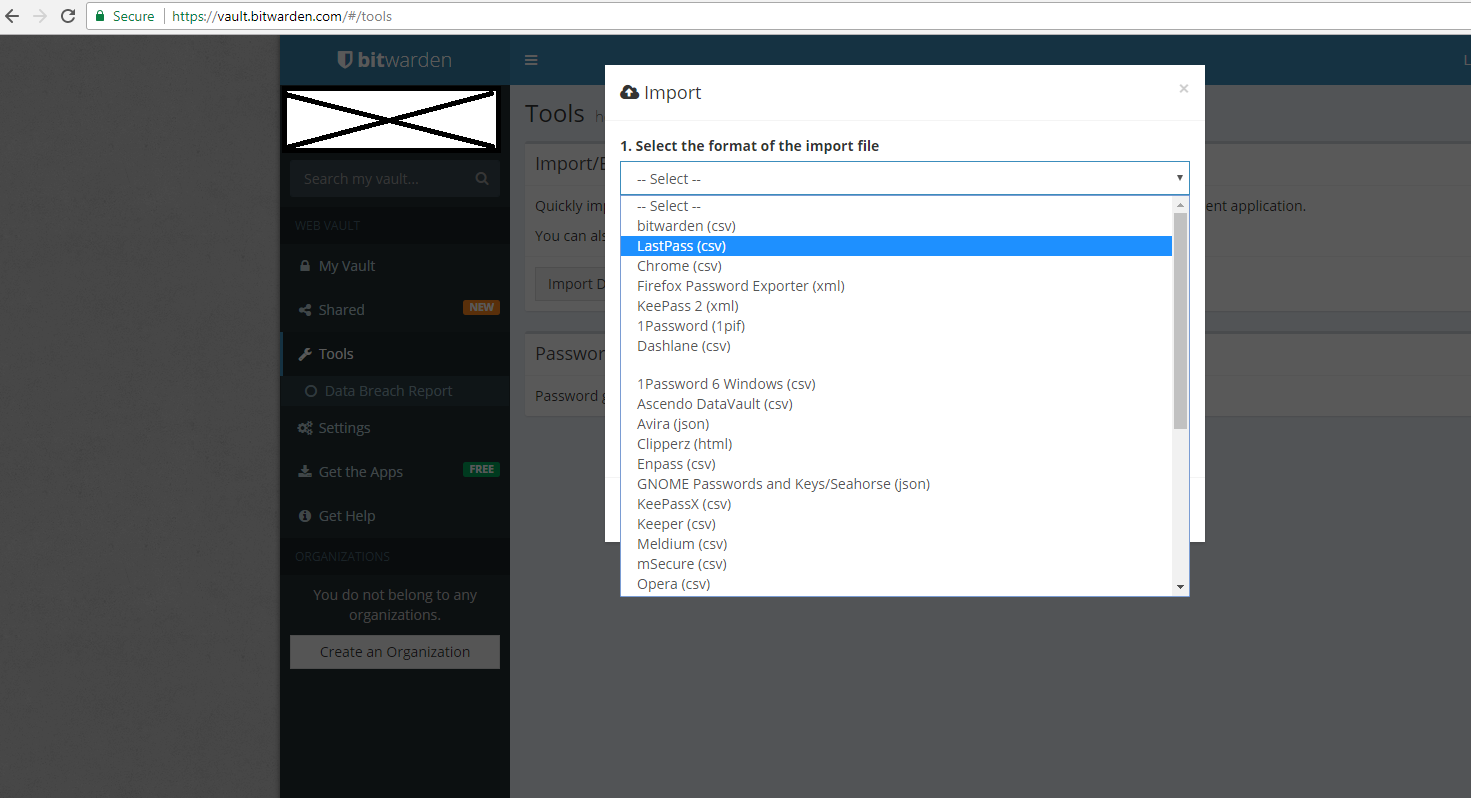This screenshot has width=1471, height=798.
Task: Click the Import Data button behind the dialog
Action: point(570,284)
